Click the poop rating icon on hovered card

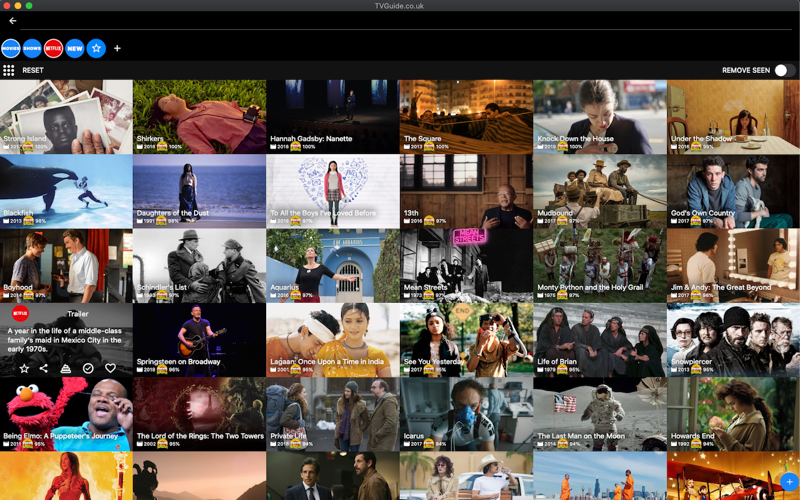point(66,368)
